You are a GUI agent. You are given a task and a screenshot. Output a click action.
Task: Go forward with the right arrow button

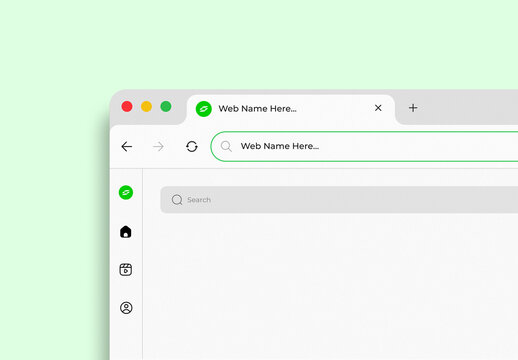(x=158, y=146)
